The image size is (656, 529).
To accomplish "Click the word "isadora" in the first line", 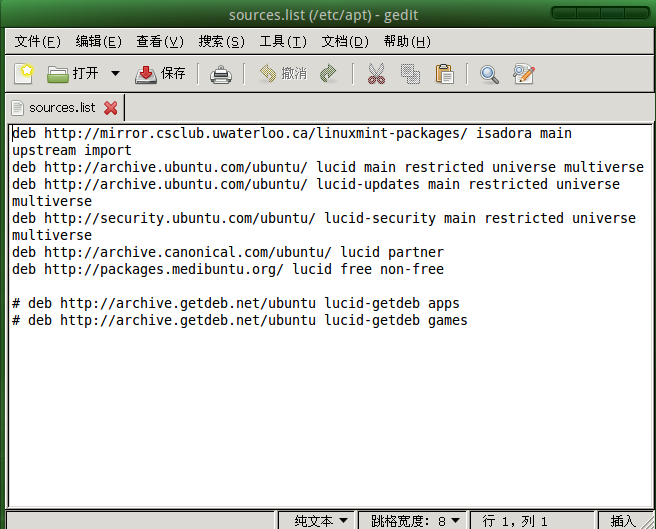I will (504, 133).
